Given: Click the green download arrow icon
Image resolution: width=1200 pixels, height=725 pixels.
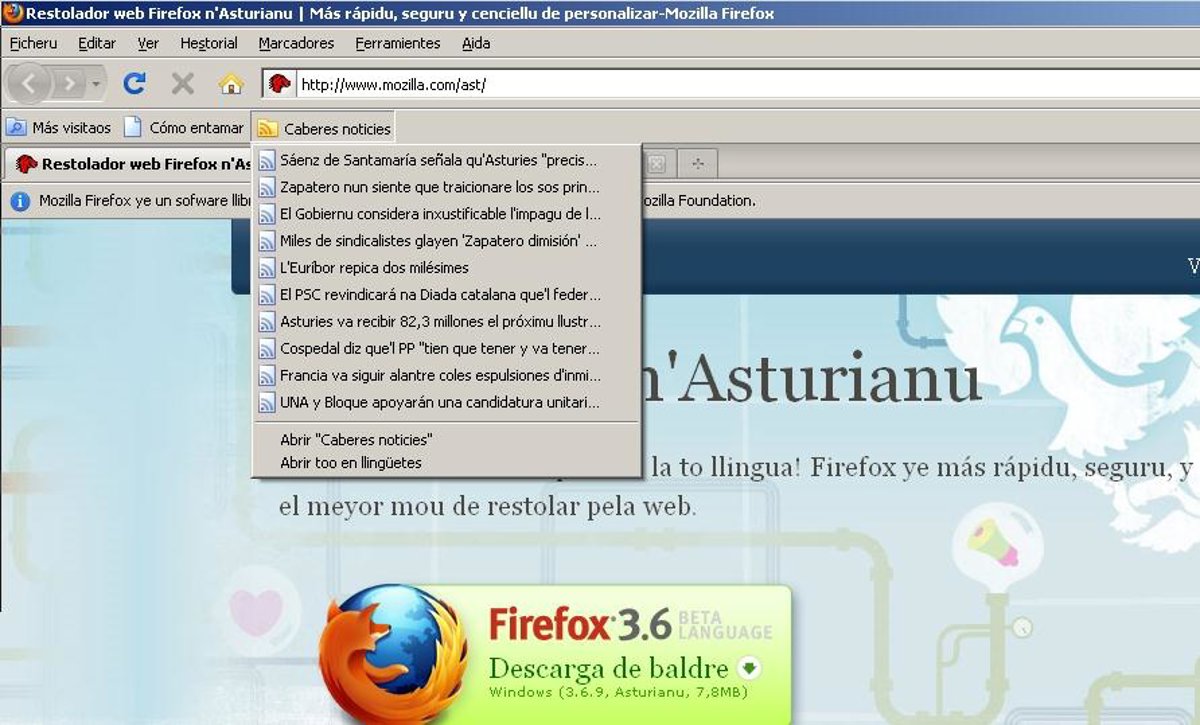Looking at the screenshot, I should coord(748,668).
